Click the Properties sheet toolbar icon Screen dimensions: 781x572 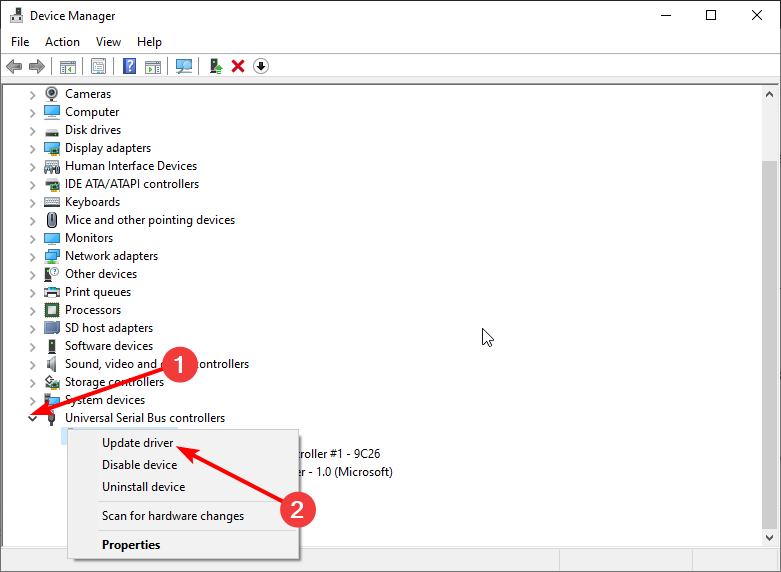click(x=99, y=66)
